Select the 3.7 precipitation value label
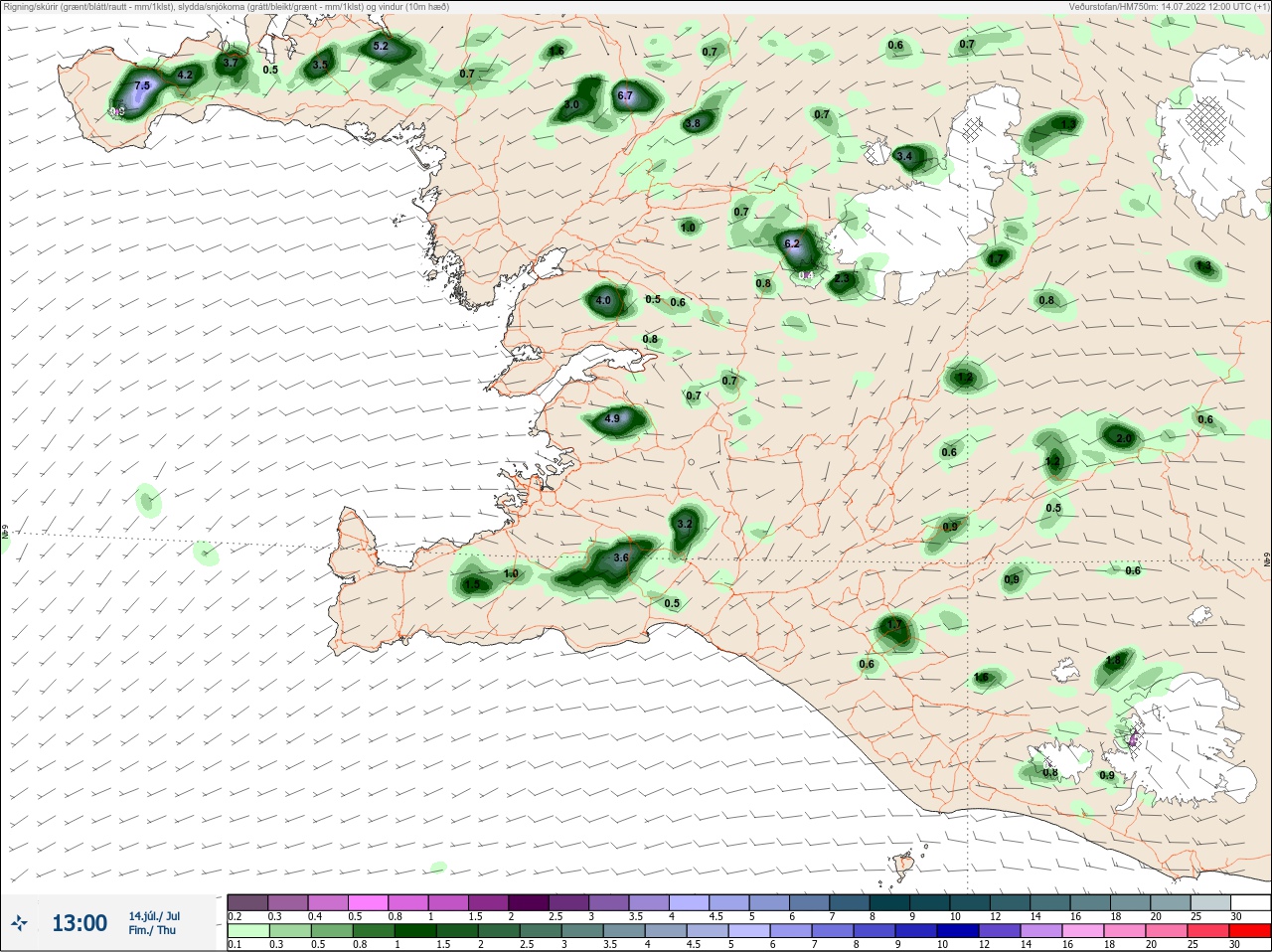This screenshot has width=1272, height=952. tap(231, 63)
